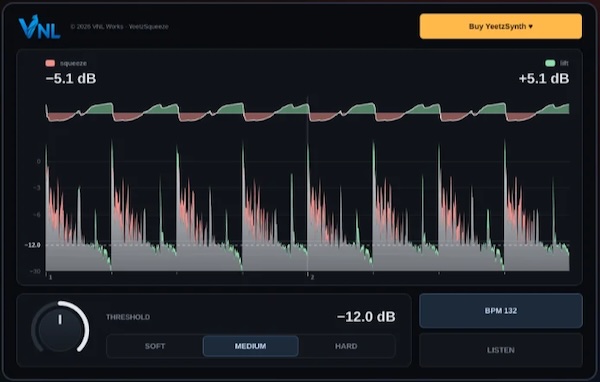Select the MEDIUM knee mode

pyautogui.click(x=251, y=346)
